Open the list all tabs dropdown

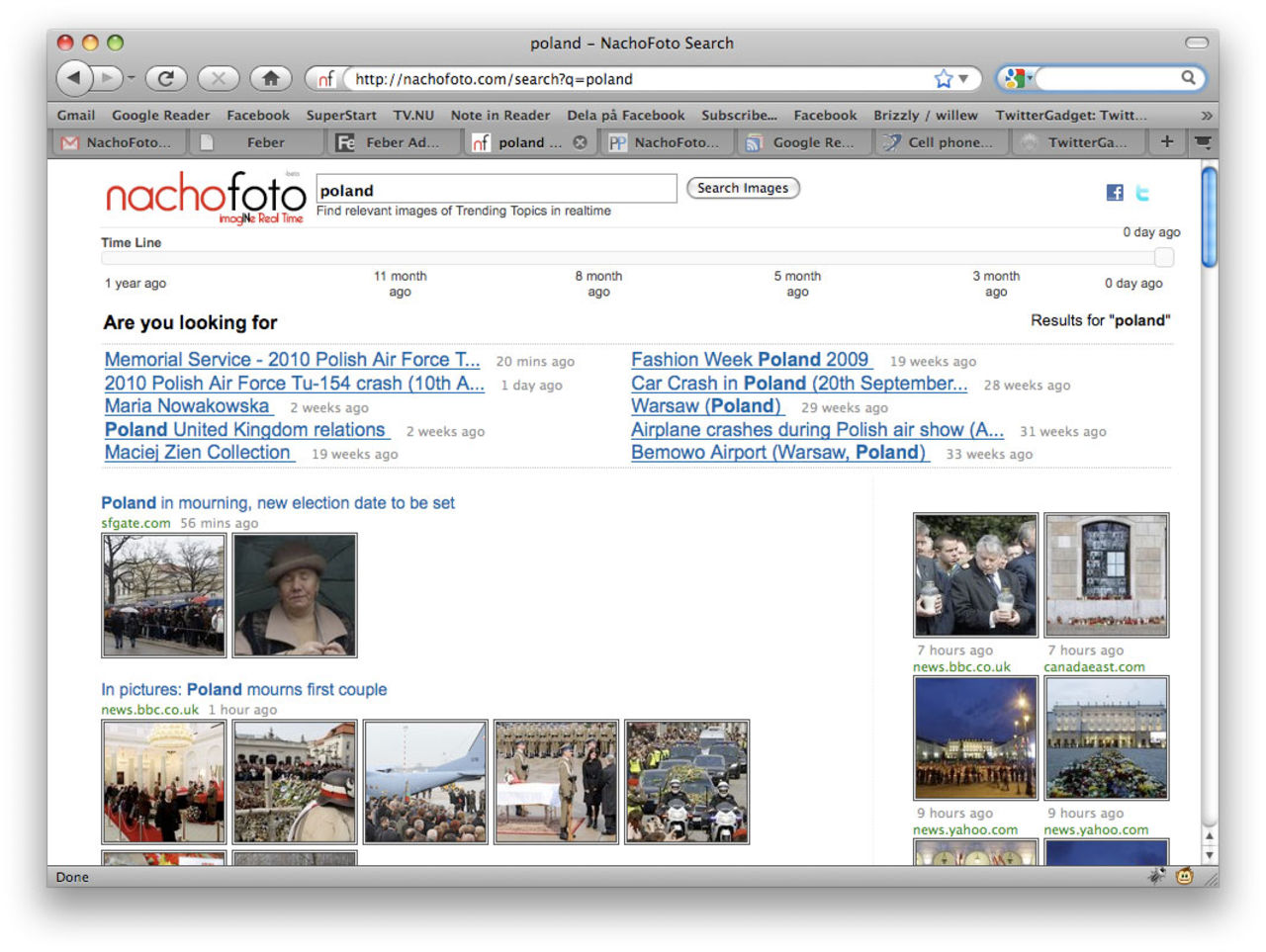coord(1203,142)
